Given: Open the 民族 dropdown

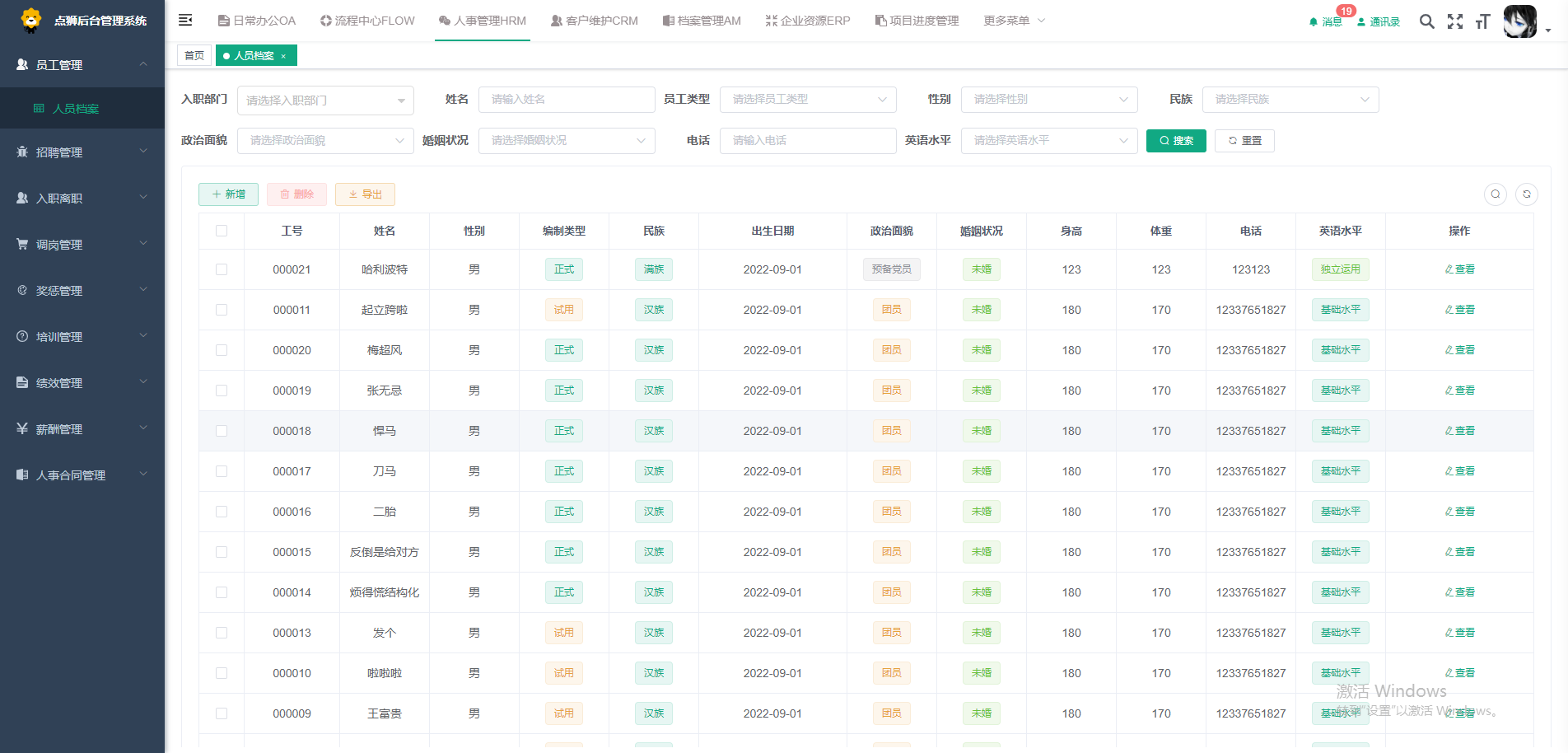Looking at the screenshot, I should 1290,99.
